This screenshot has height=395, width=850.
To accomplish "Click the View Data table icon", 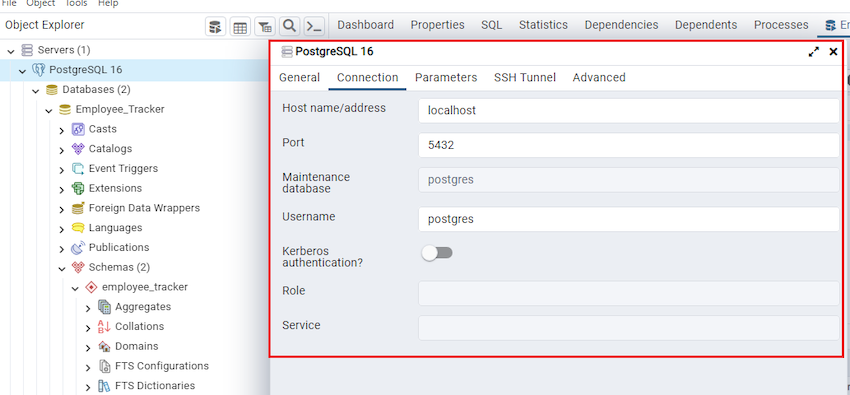I will pyautogui.click(x=240, y=26).
